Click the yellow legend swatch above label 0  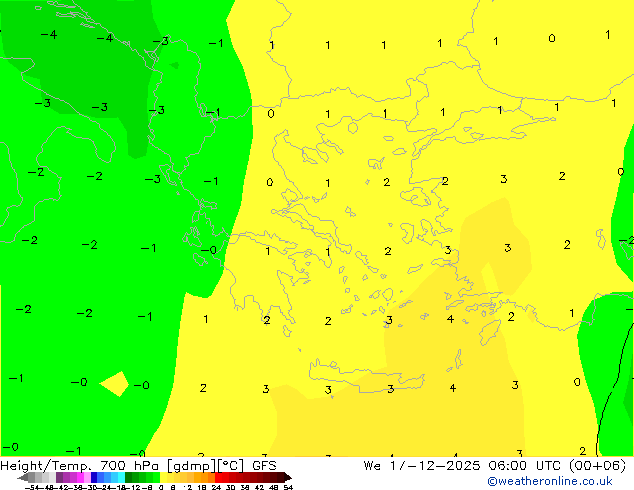pyautogui.click(x=163, y=477)
